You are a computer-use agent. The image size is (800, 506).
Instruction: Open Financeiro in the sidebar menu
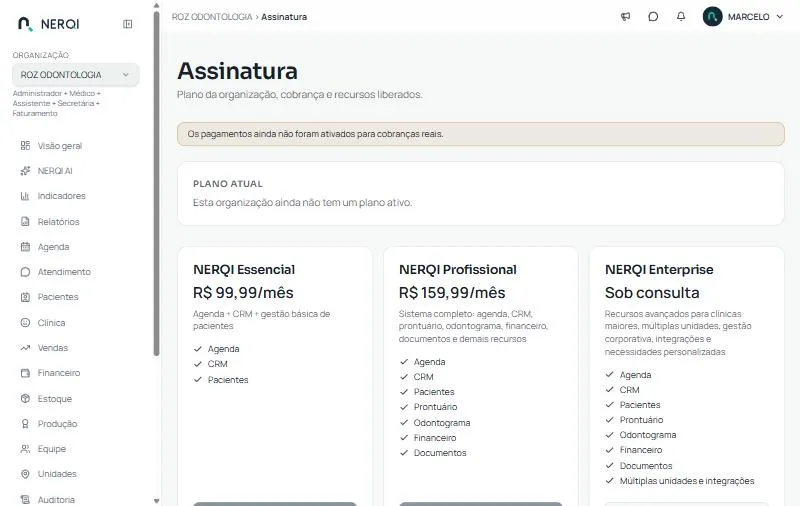59,373
